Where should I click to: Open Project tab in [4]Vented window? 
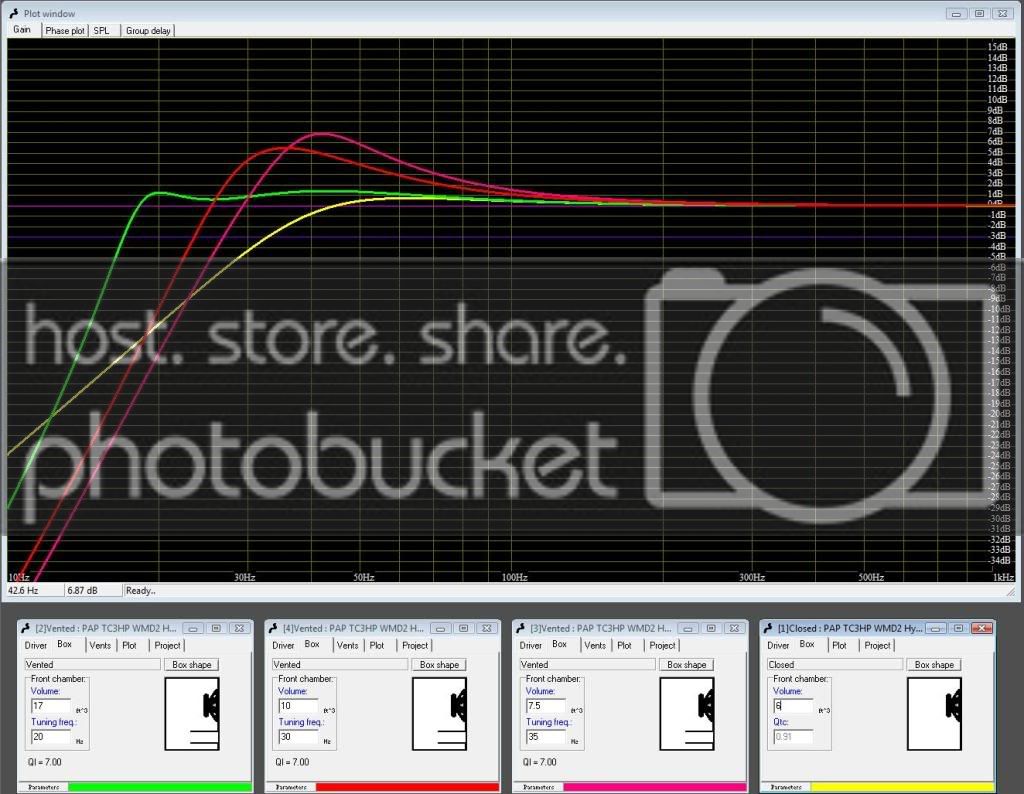415,645
